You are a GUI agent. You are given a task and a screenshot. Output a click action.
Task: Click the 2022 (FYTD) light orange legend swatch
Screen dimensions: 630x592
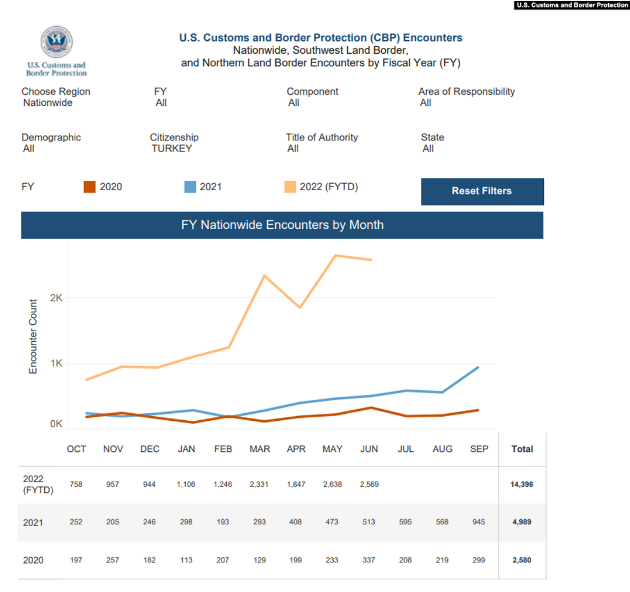tap(290, 187)
